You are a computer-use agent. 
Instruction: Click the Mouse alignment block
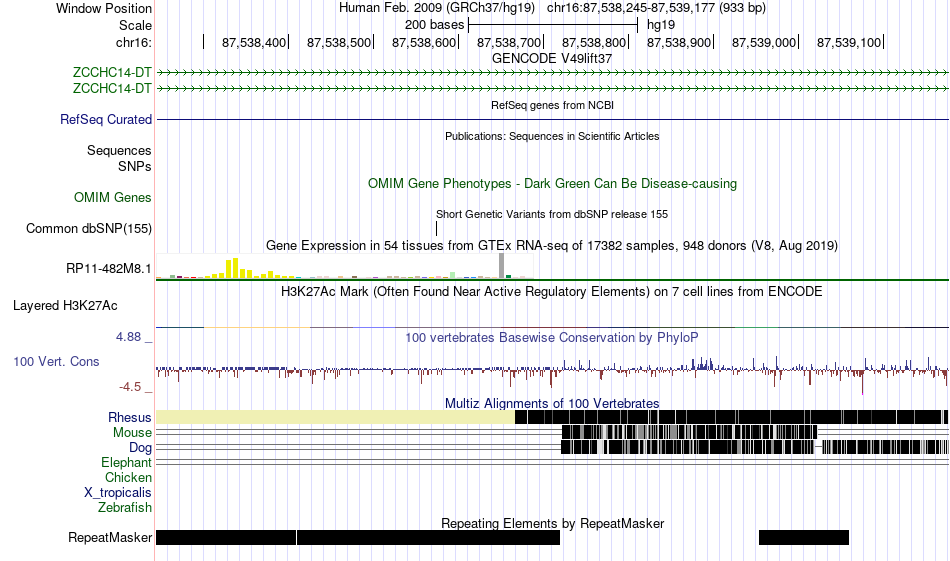(689, 432)
